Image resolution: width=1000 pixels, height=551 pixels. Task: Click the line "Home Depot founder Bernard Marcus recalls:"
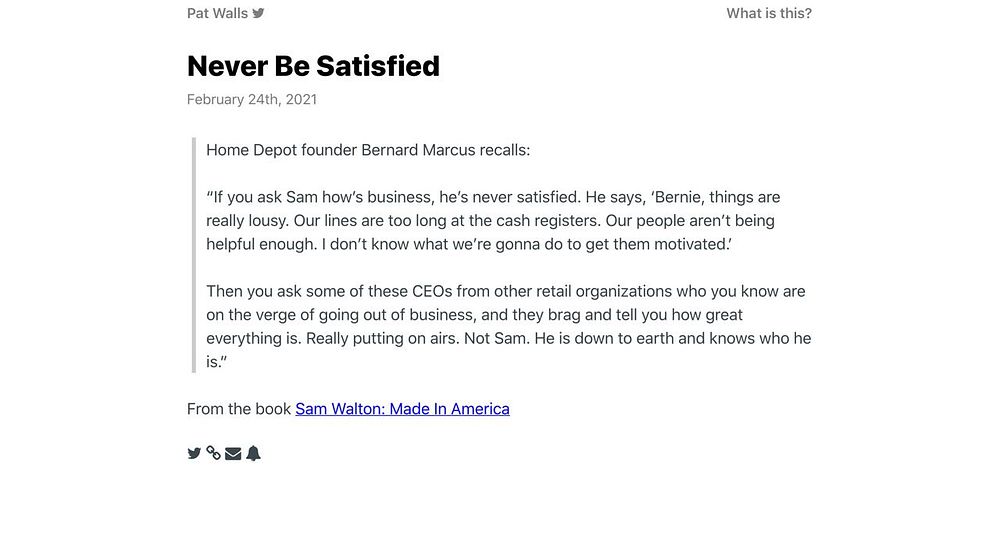[368, 150]
